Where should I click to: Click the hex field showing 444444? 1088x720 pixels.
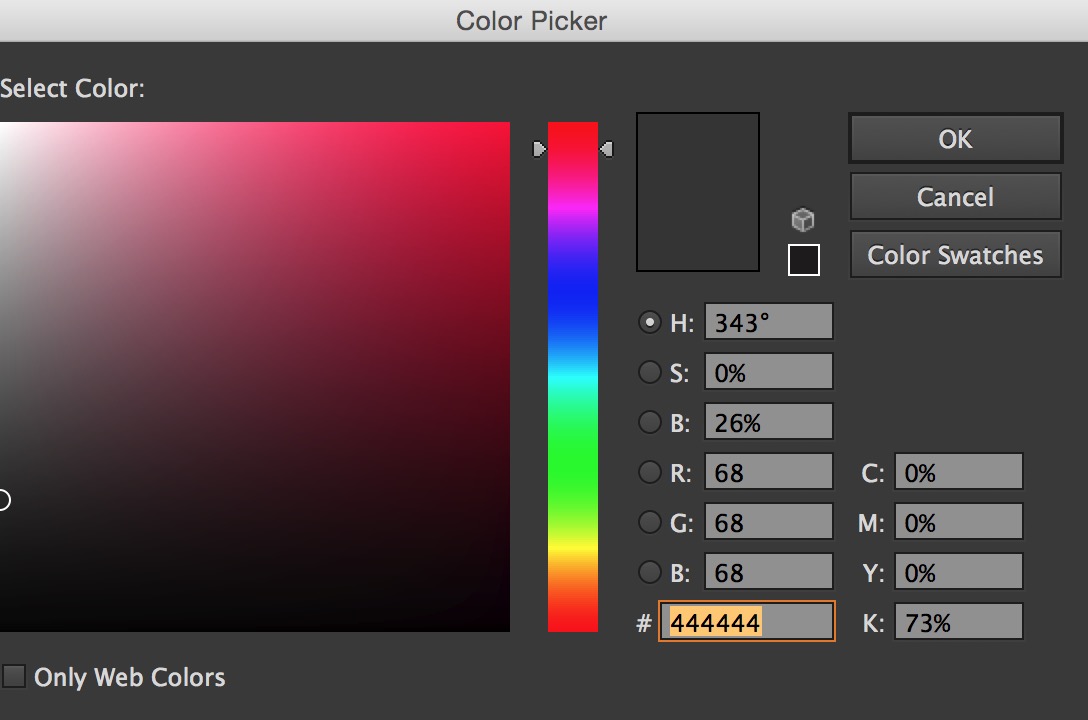747,622
